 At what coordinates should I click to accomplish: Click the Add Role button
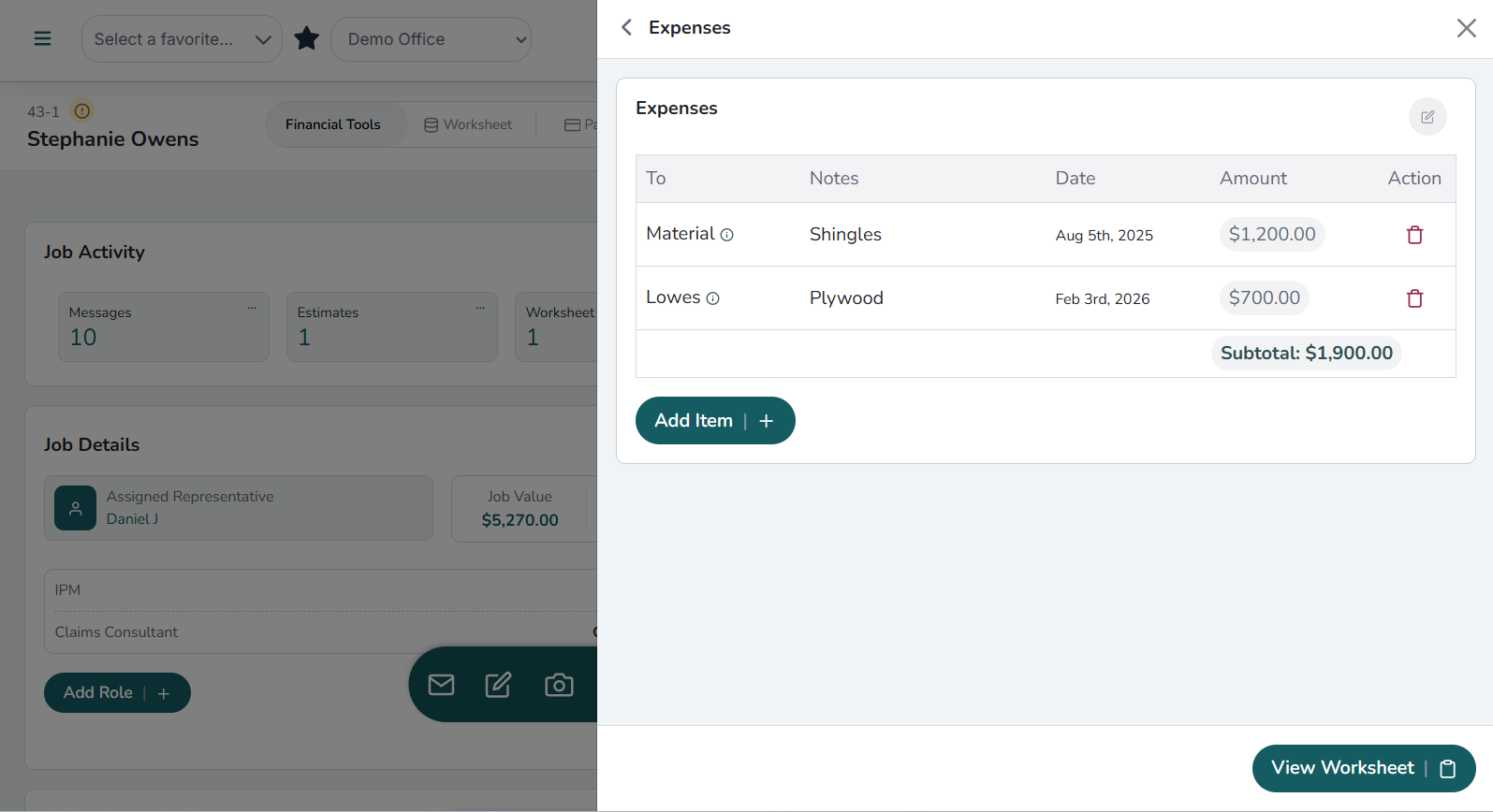tap(117, 693)
